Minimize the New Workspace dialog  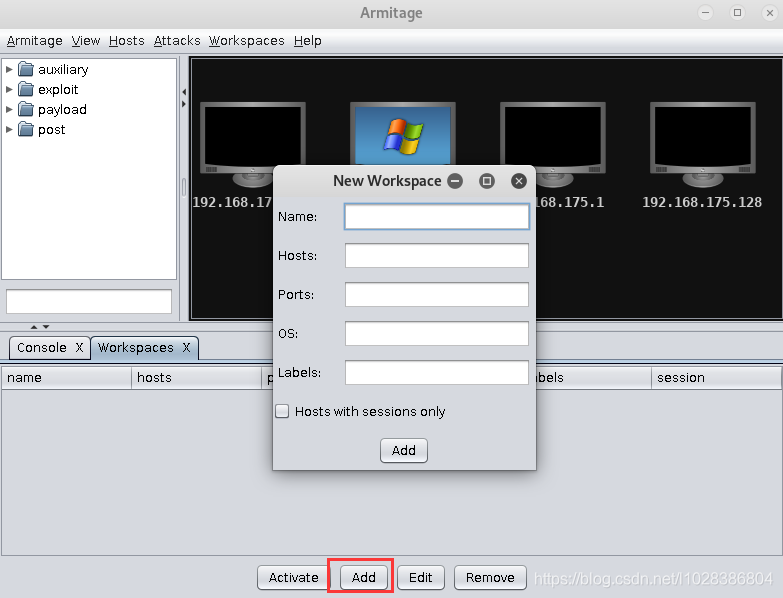click(x=455, y=181)
